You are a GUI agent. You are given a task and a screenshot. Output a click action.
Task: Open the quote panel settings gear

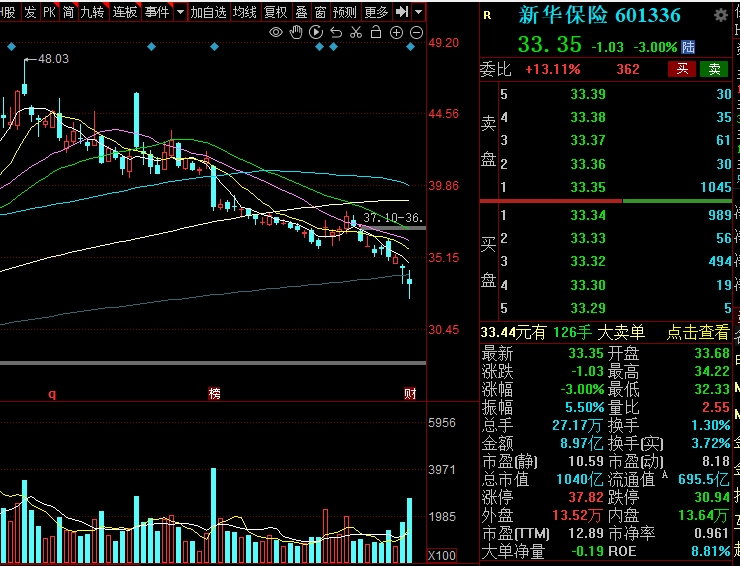point(721,16)
